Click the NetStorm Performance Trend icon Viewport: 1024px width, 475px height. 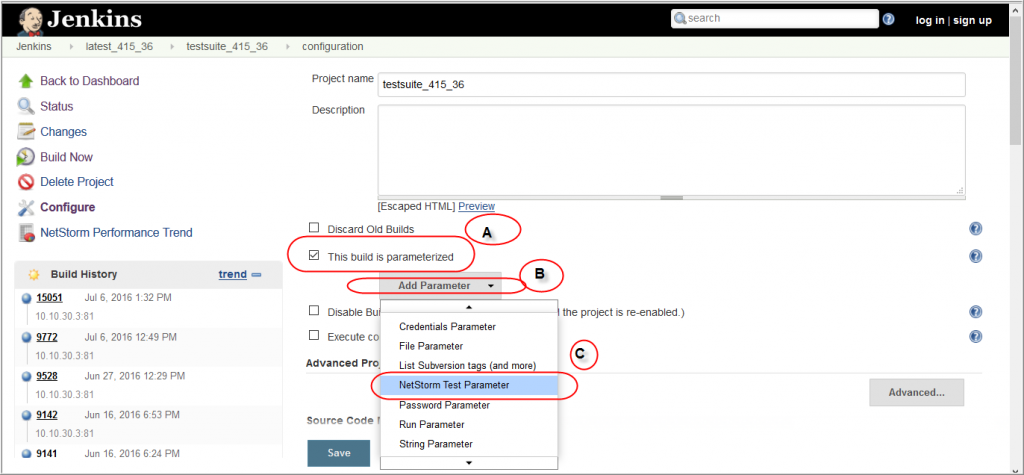(26, 233)
